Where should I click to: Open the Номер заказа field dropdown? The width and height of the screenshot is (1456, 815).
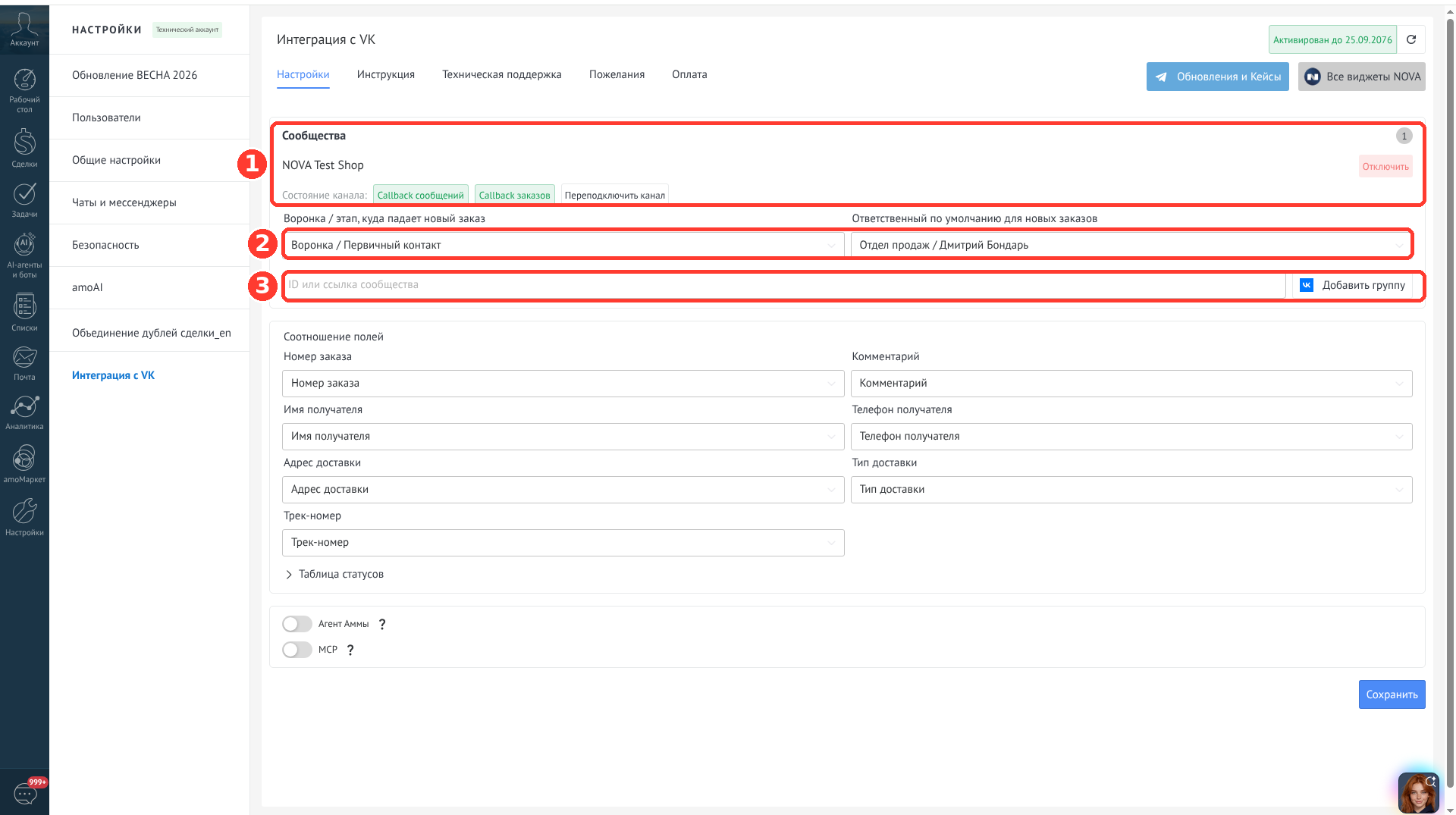pyautogui.click(x=563, y=384)
